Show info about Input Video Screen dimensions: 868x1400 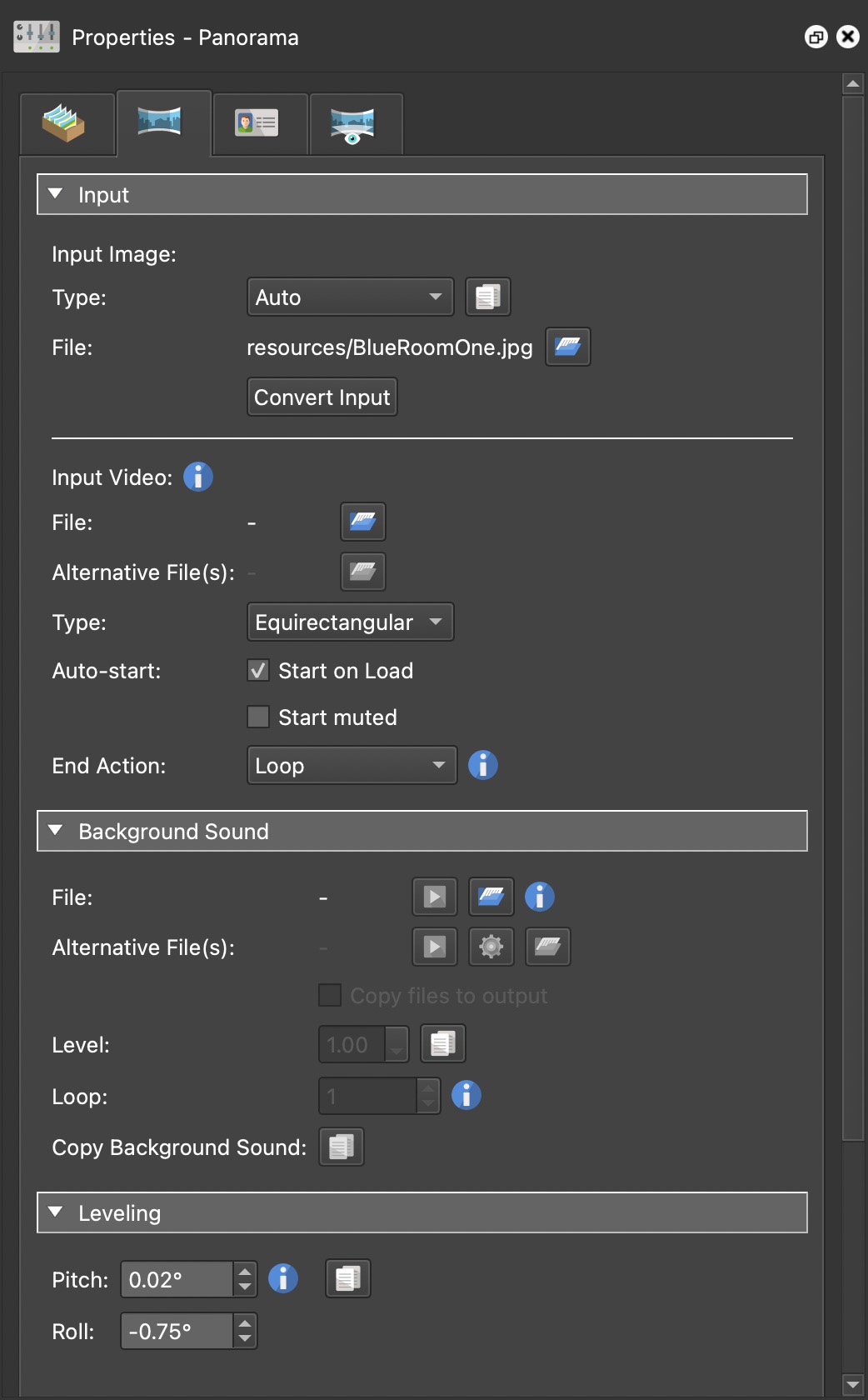point(197,477)
